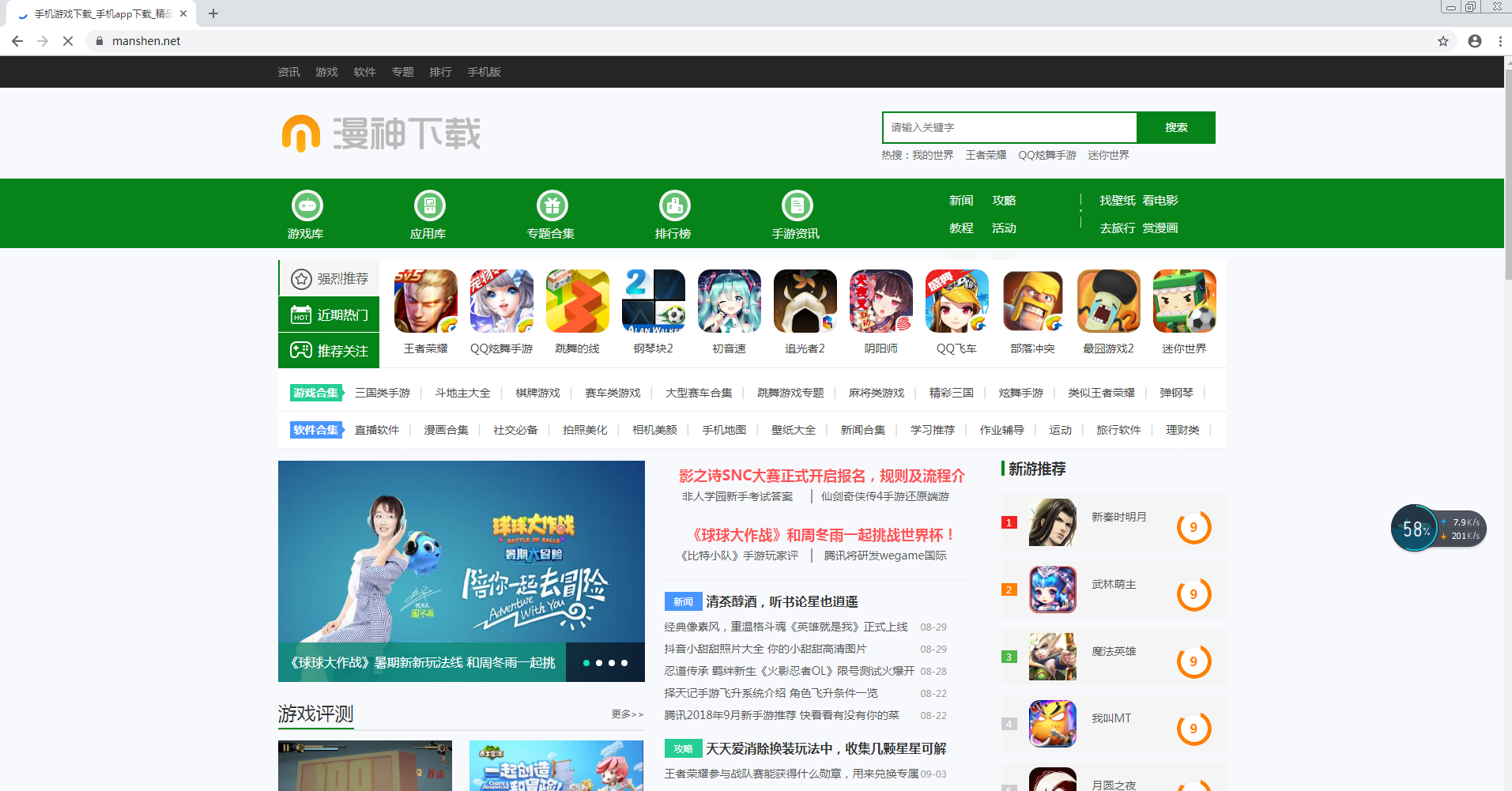The image size is (1512, 791).
Task: Click the QQ炫舞手游 hot search link
Action: click(x=1047, y=155)
